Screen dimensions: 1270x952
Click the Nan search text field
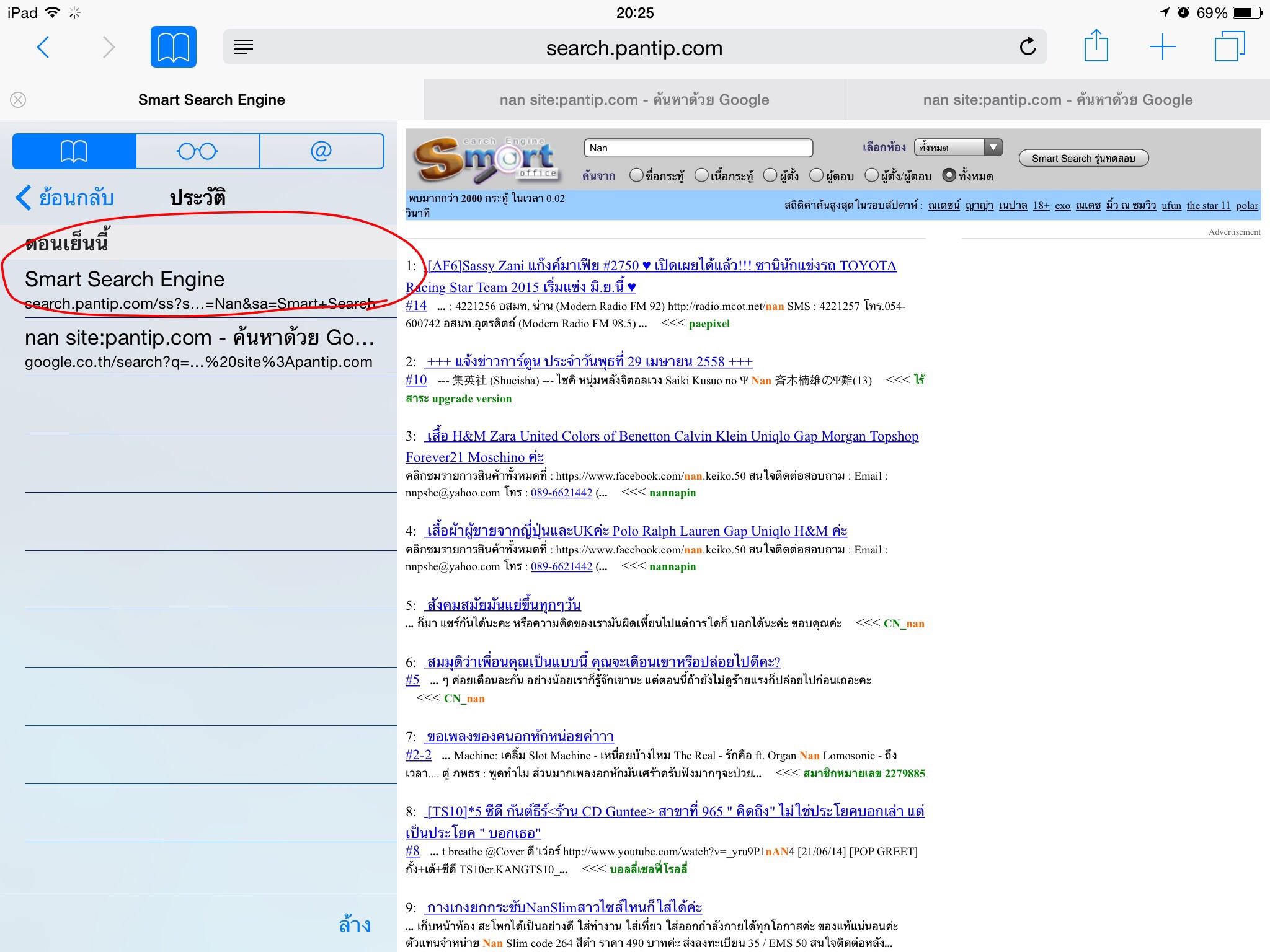(698, 148)
